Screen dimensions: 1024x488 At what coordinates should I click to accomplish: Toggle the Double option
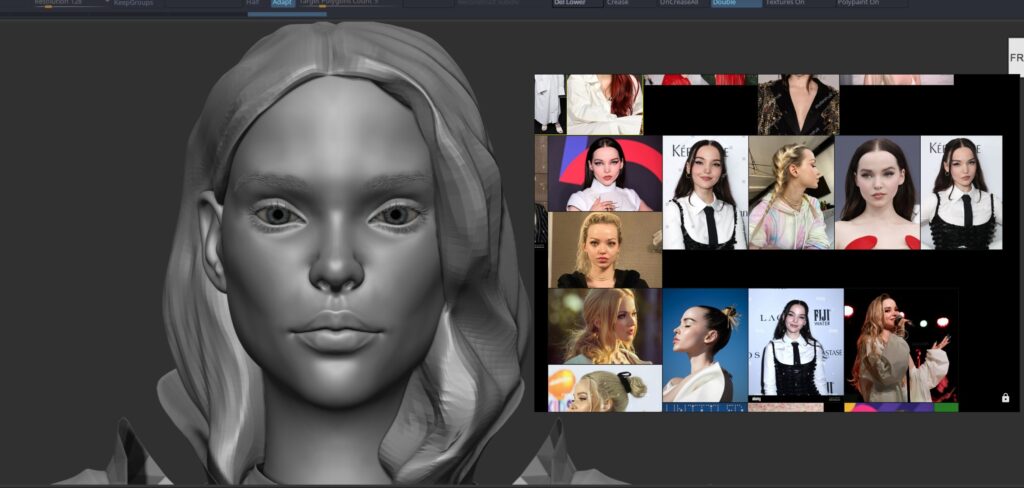(x=736, y=3)
